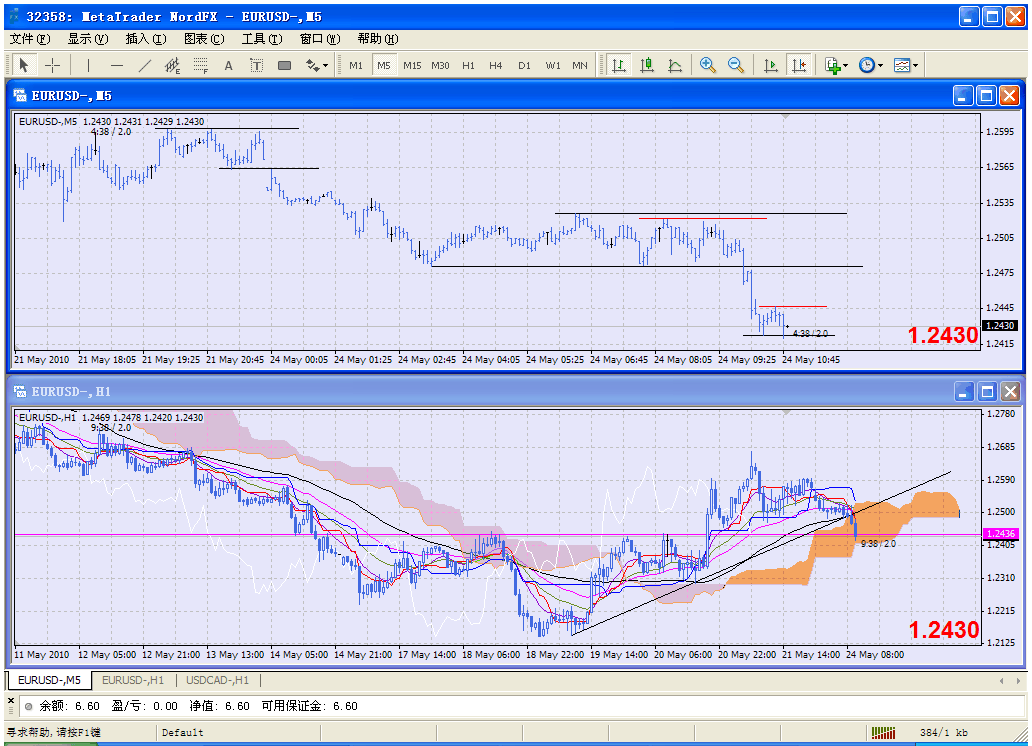Zoom out on the chart

pyautogui.click(x=736, y=65)
